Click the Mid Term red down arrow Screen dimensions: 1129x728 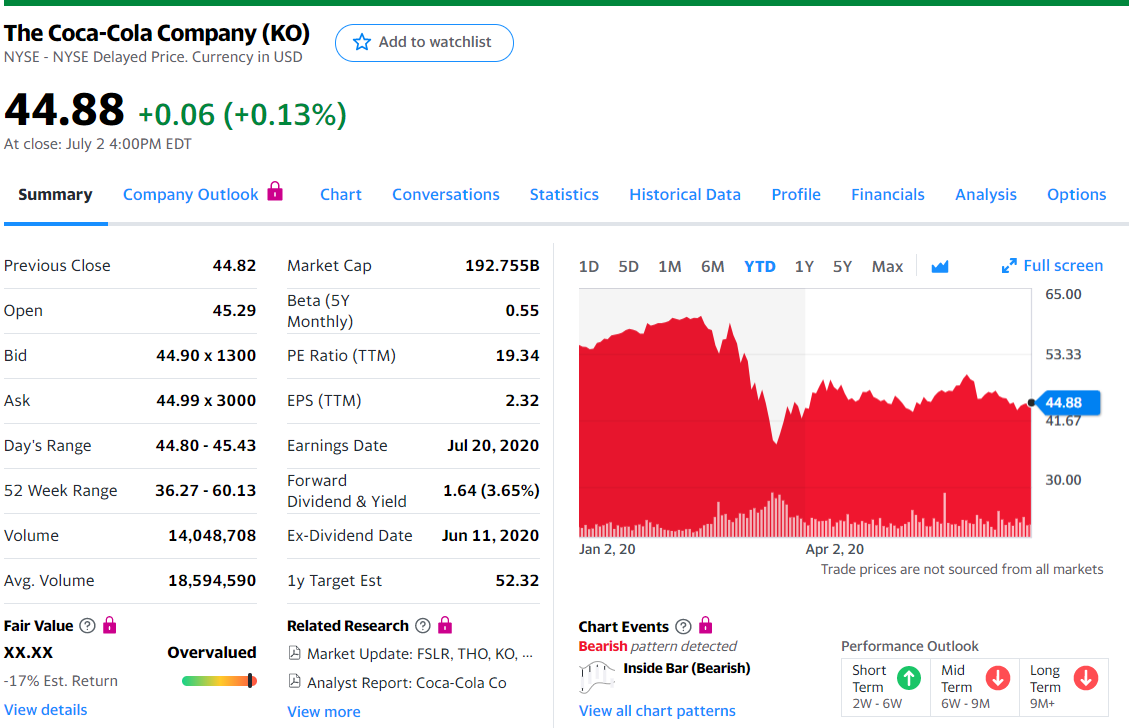[x=997, y=678]
